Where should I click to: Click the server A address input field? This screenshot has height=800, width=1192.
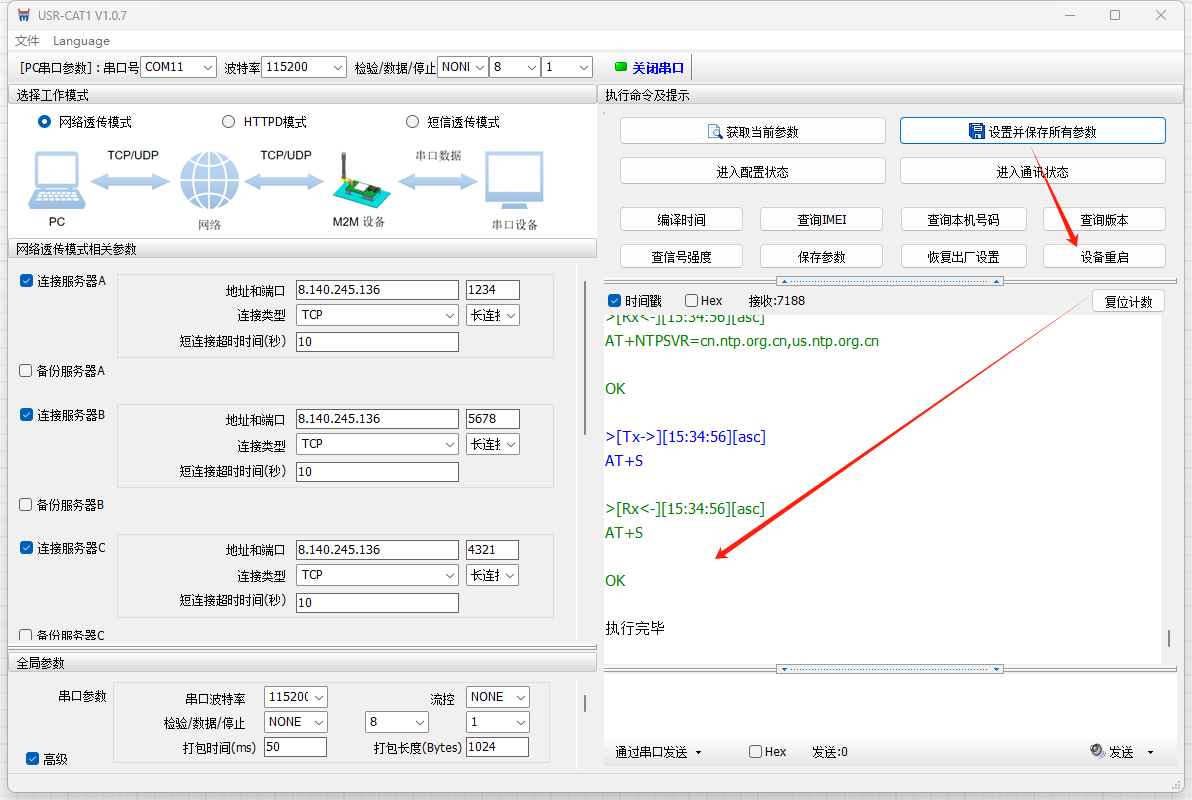(x=377, y=290)
